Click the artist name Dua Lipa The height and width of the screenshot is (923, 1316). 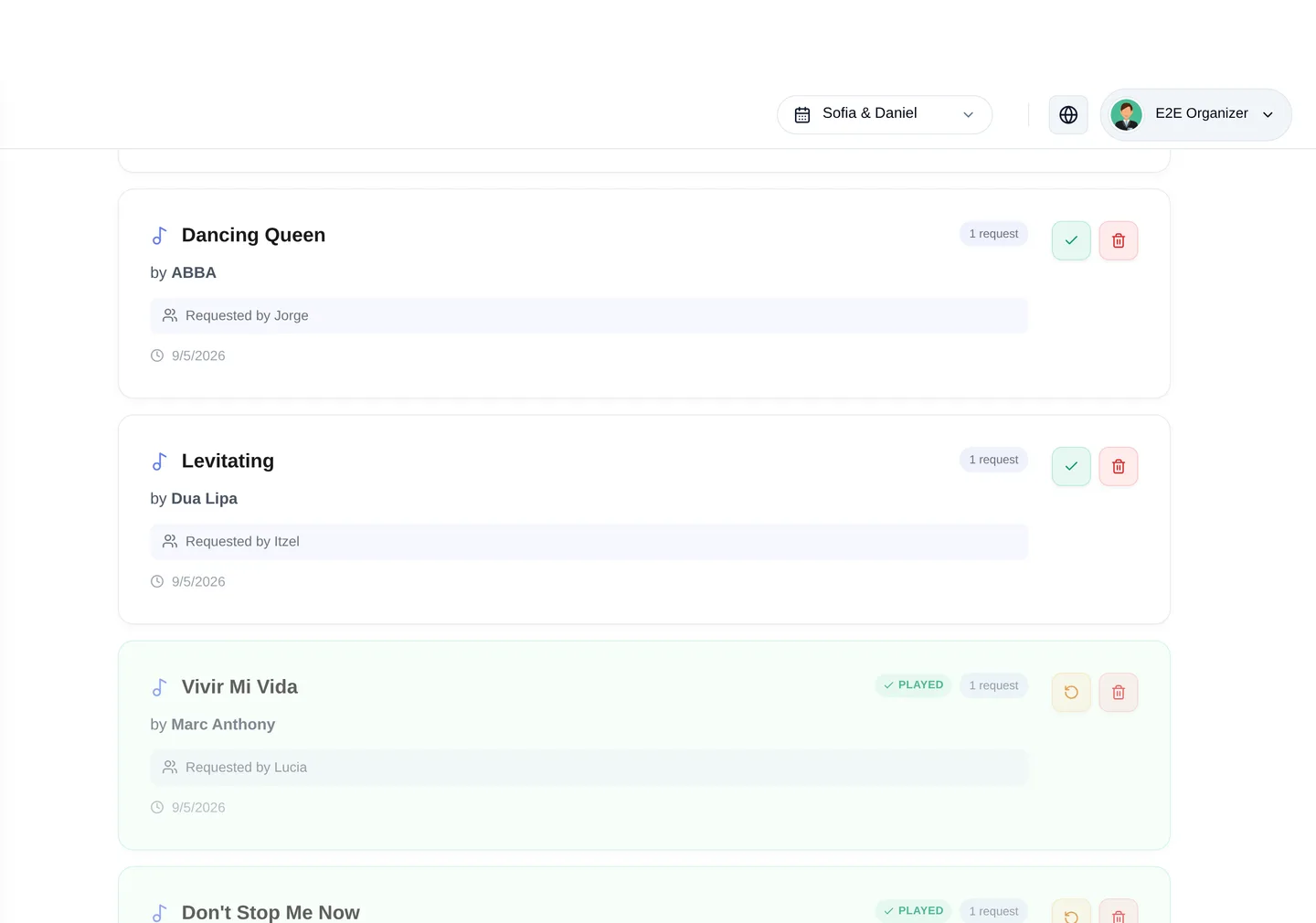tap(205, 499)
